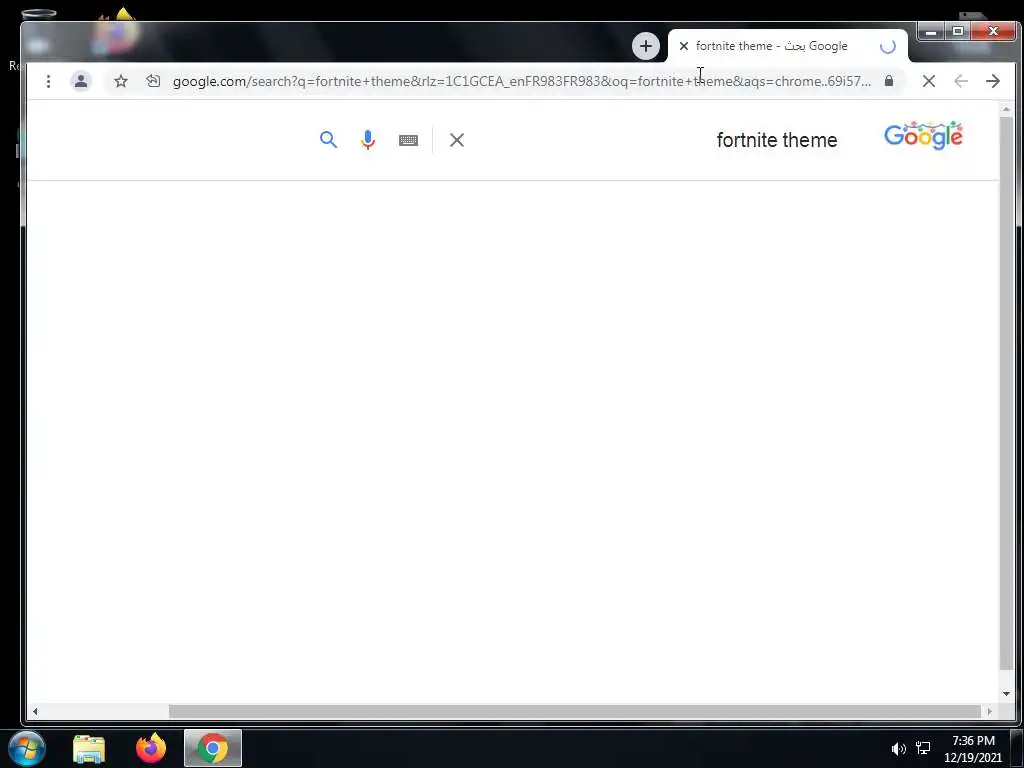The image size is (1024, 768).
Task: Minimize the Chrome window
Action: tap(931, 31)
